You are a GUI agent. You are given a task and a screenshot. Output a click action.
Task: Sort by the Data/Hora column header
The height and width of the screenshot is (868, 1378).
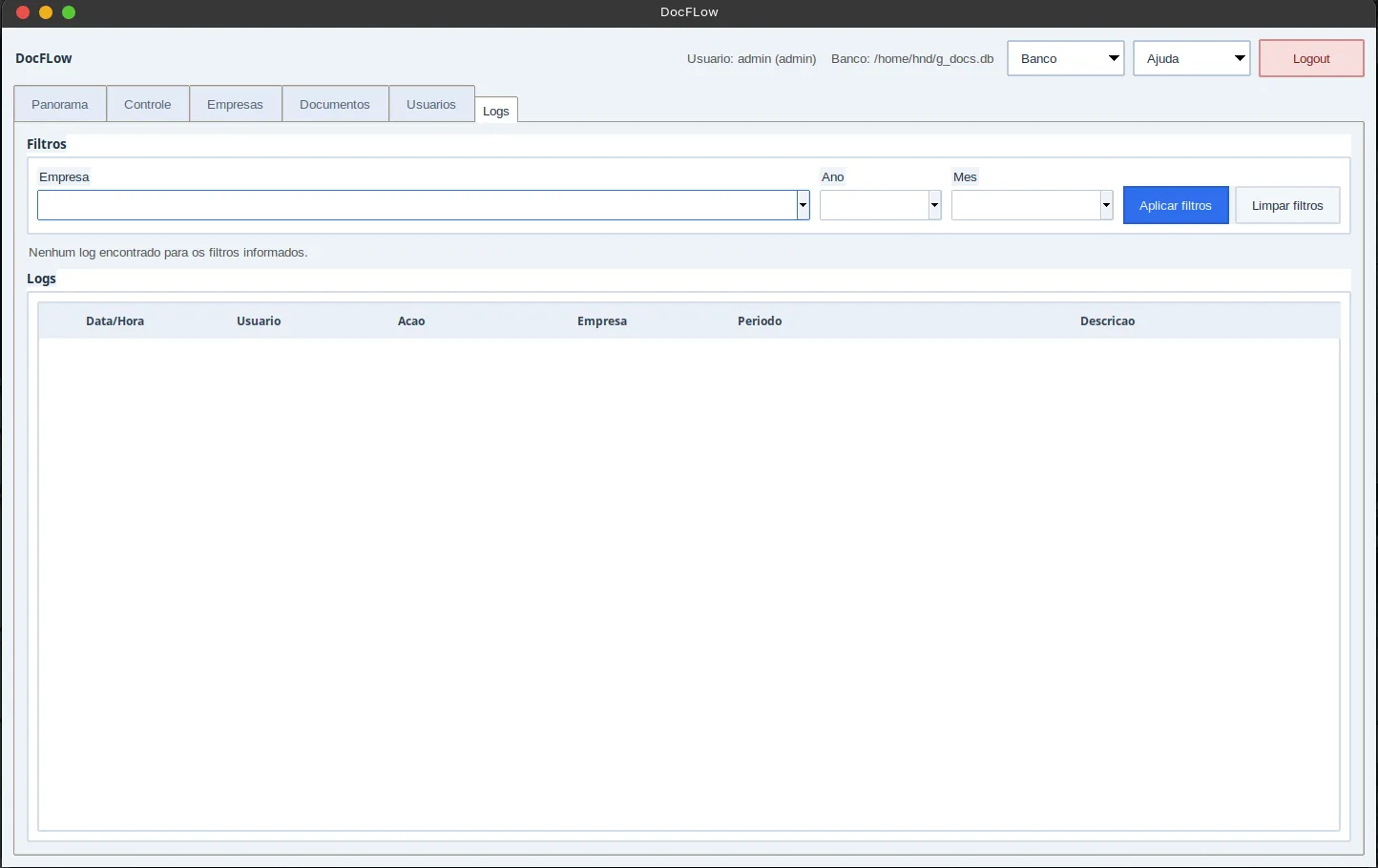tap(115, 320)
